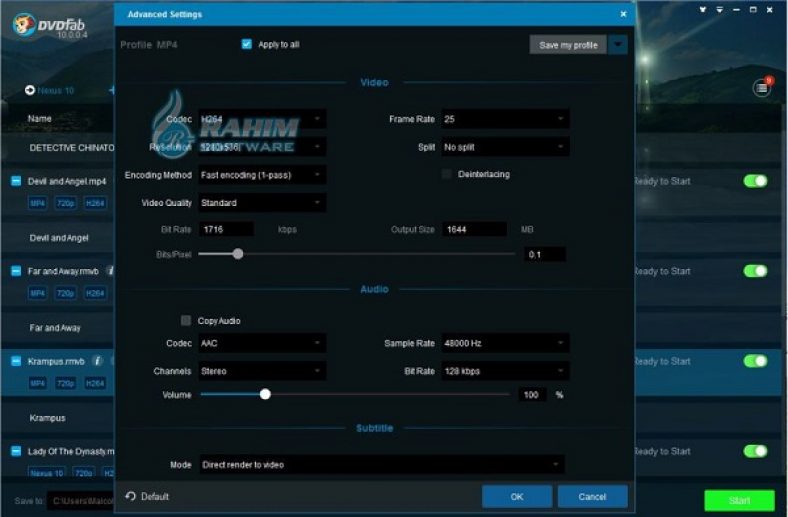The height and width of the screenshot is (517, 788).
Task: Click the Save my profile button
Action: coord(567,45)
